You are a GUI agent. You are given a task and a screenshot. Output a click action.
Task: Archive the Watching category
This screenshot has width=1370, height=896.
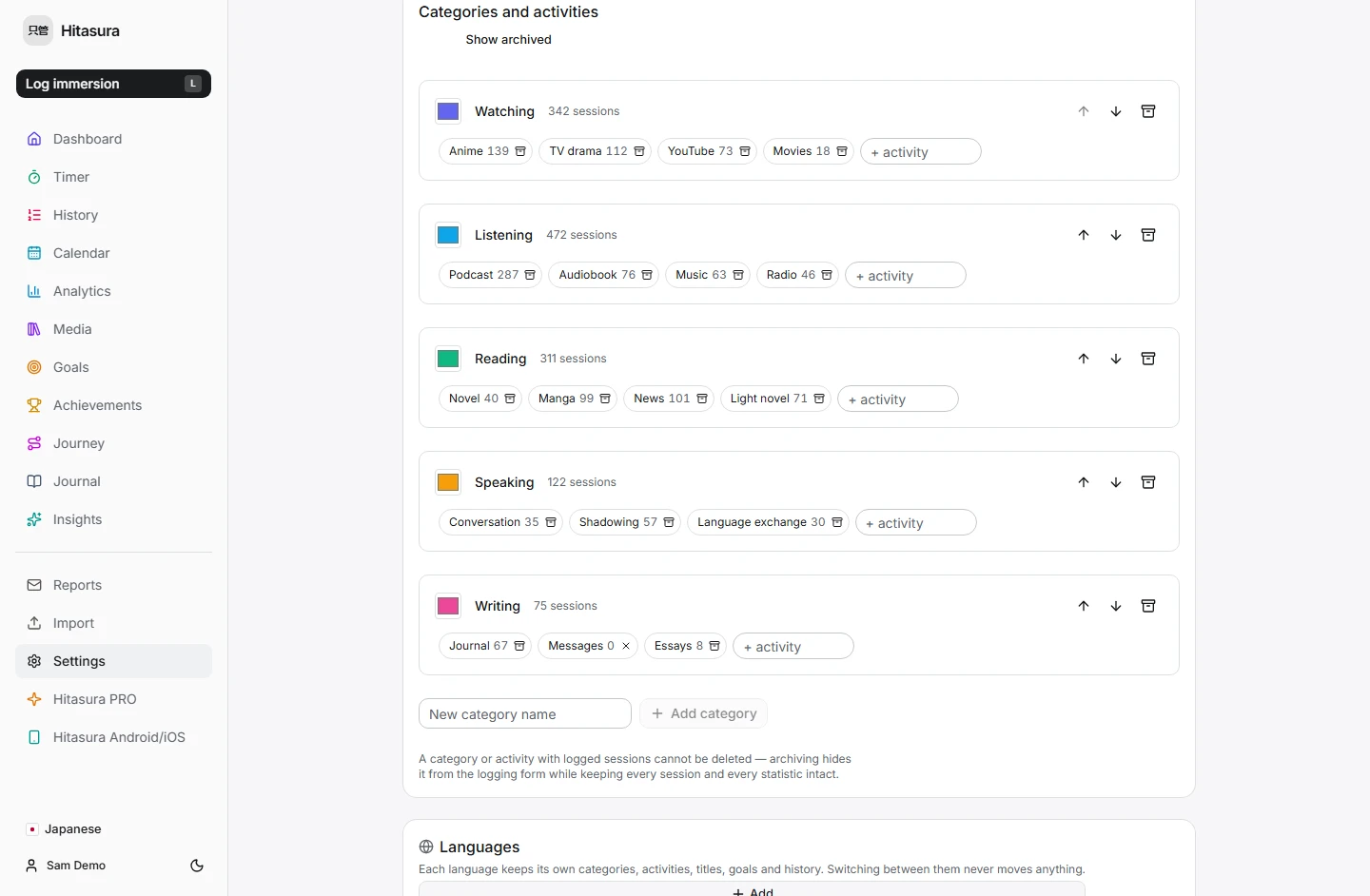pyautogui.click(x=1148, y=111)
